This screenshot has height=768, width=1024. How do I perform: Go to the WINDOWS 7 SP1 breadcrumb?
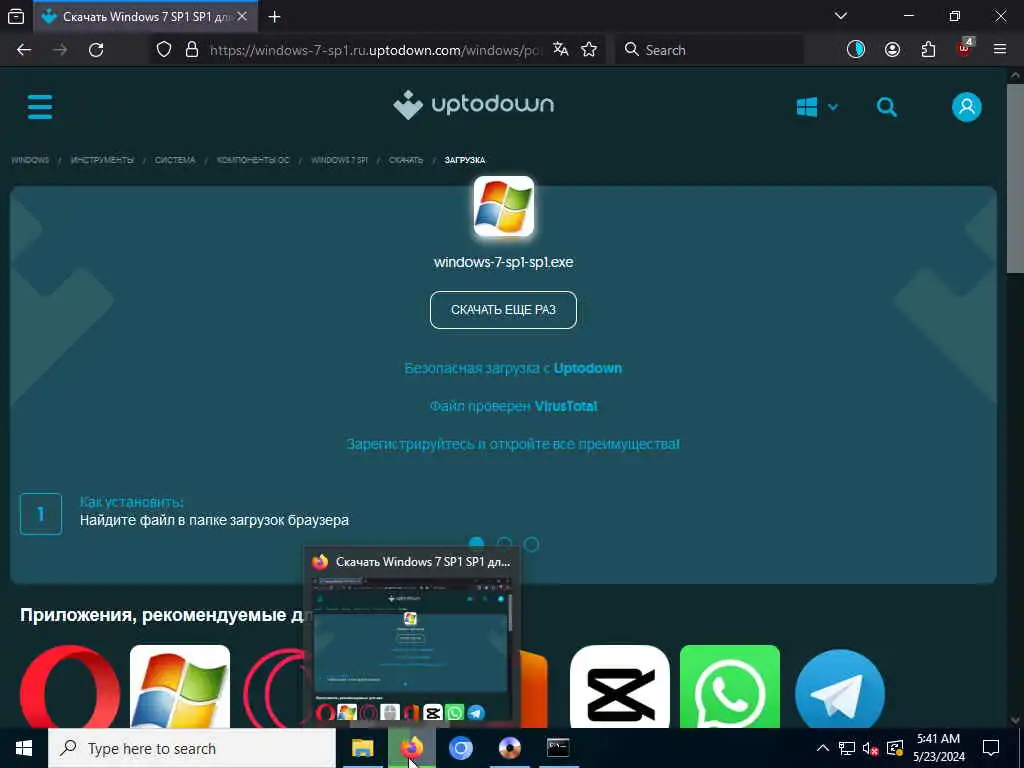point(340,160)
